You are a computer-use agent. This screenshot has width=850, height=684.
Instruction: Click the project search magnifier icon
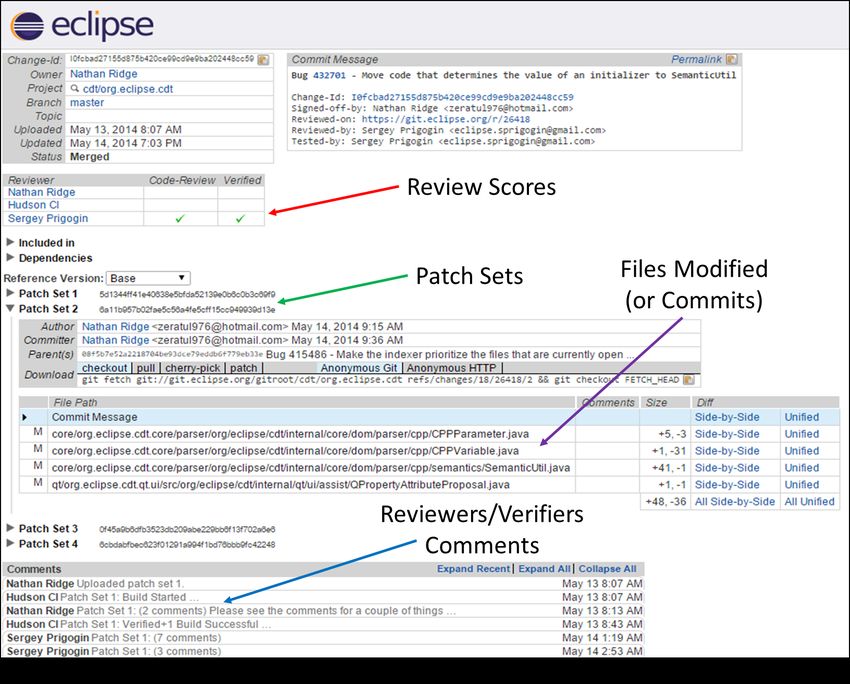coord(75,88)
